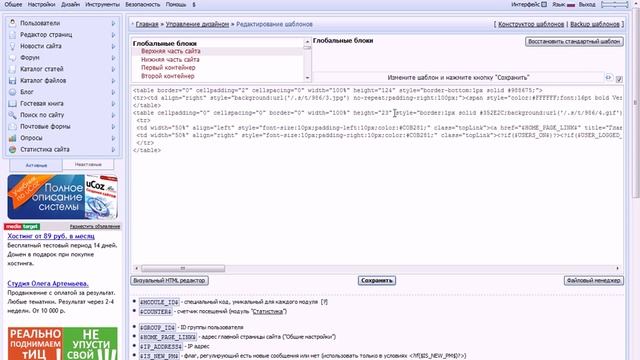Expand the Опросы submenu arrow

click(113, 138)
